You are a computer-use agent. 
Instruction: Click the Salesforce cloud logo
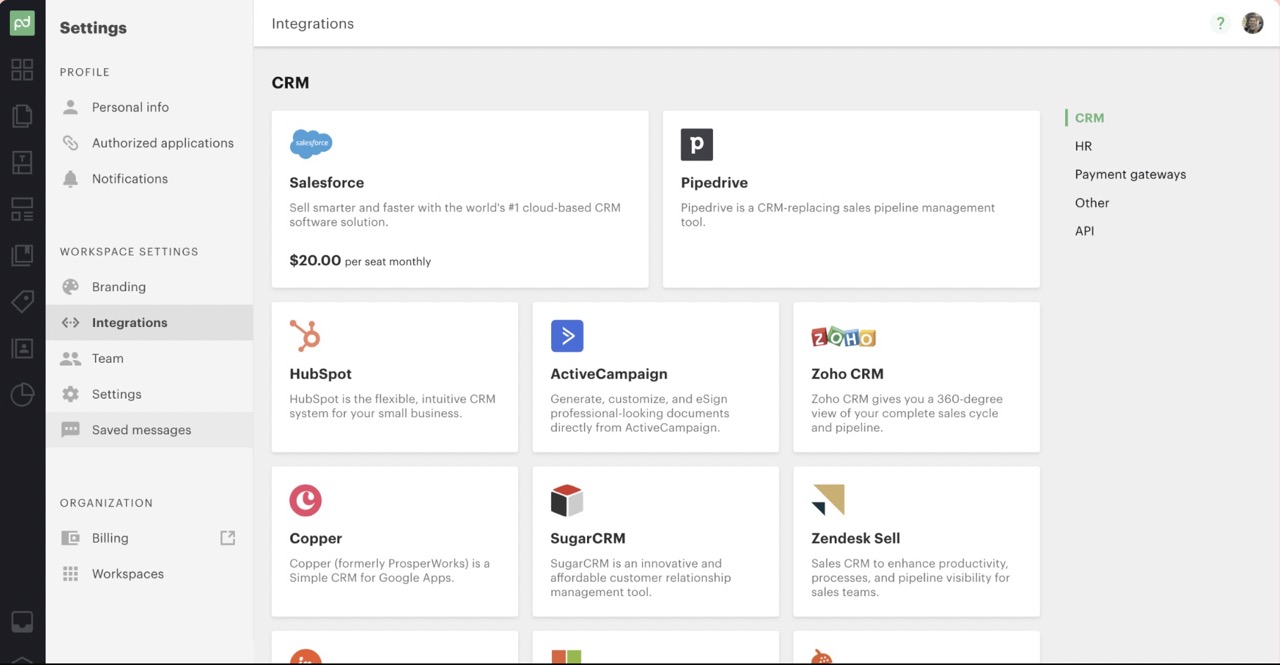pos(311,144)
